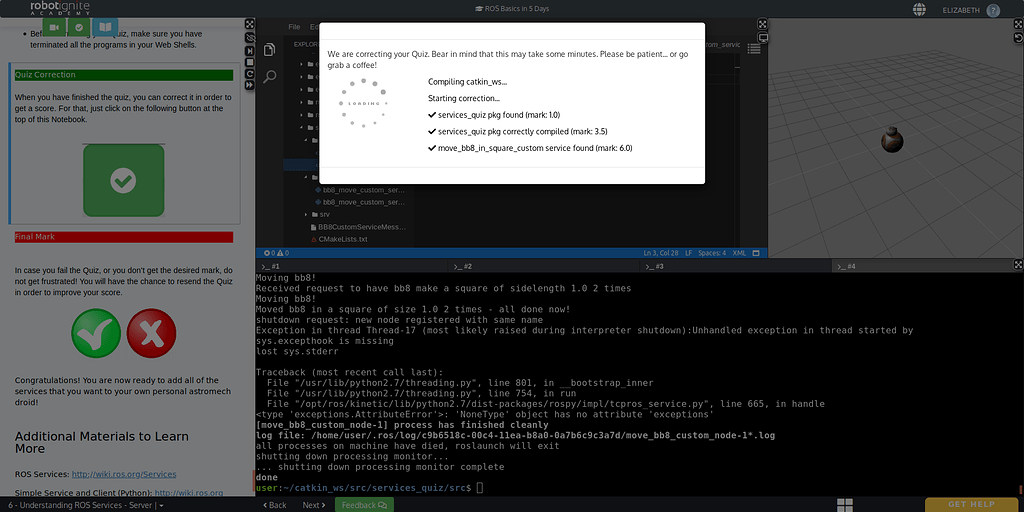Image resolution: width=1024 pixels, height=512 pixels.
Task: Click the notebook run-step icon
Action: point(249,50)
